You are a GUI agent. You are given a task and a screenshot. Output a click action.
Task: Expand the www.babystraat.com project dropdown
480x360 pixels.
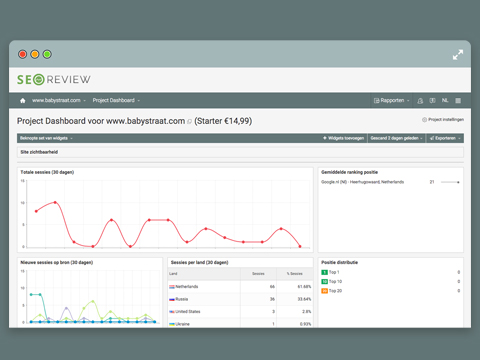59,100
